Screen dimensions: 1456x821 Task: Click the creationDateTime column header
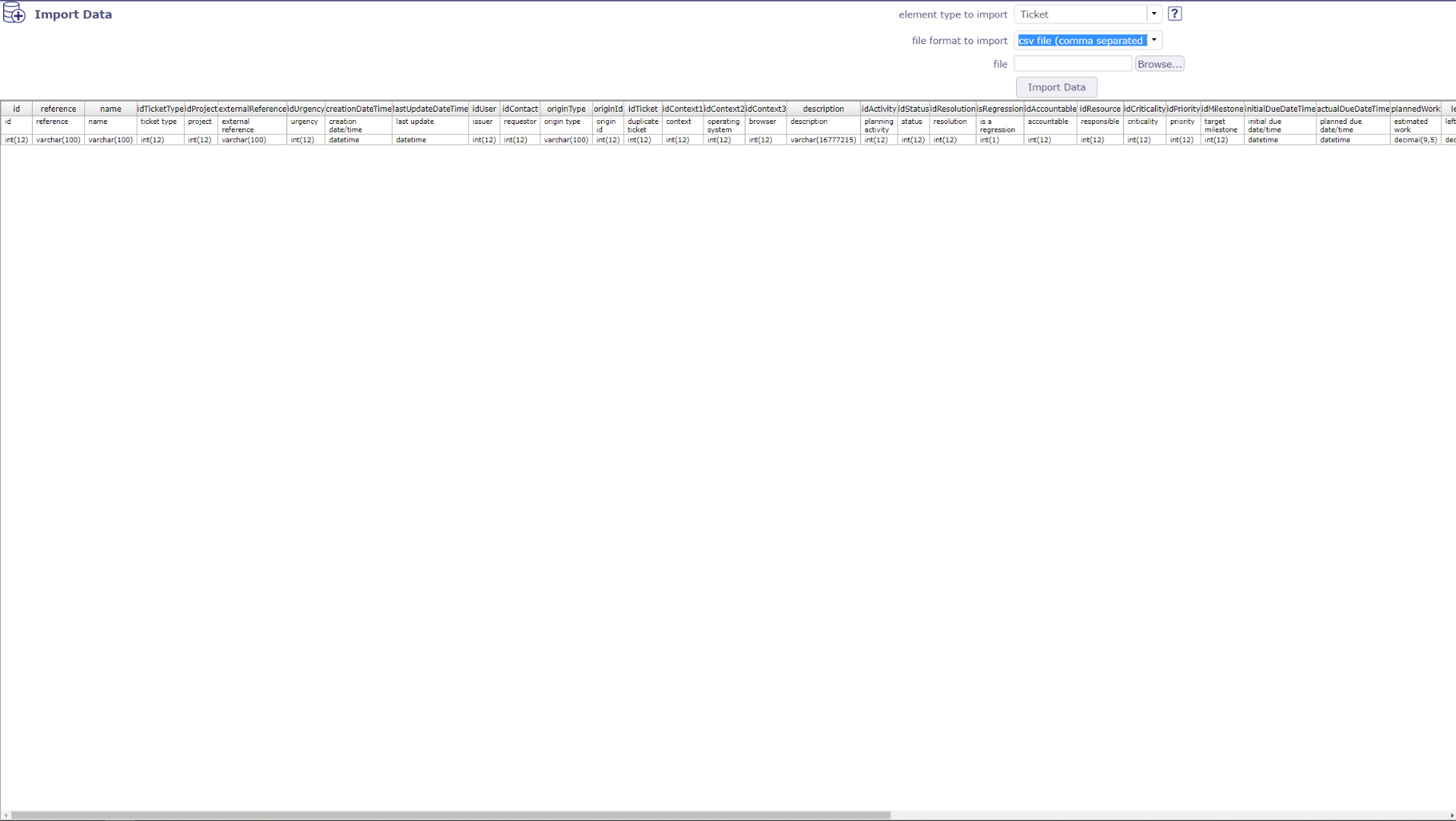[x=359, y=109]
